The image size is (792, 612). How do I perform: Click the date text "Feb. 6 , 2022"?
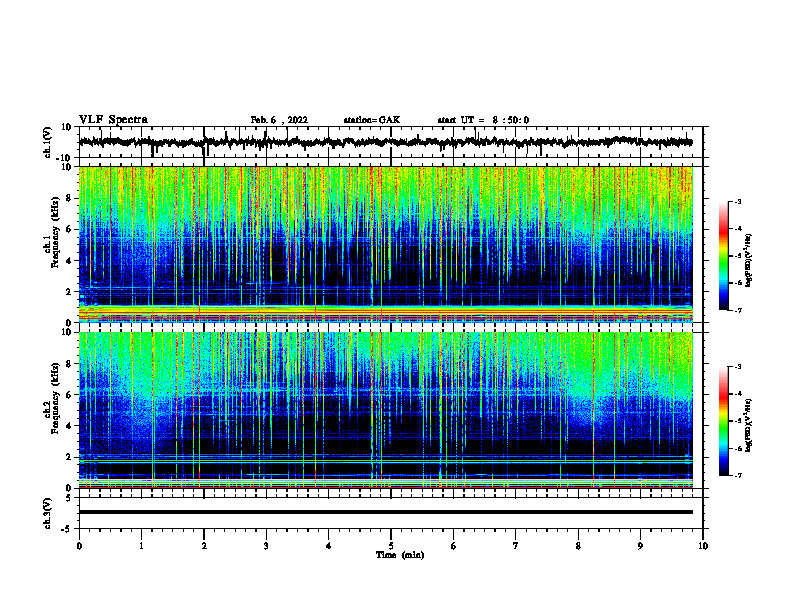(279, 120)
